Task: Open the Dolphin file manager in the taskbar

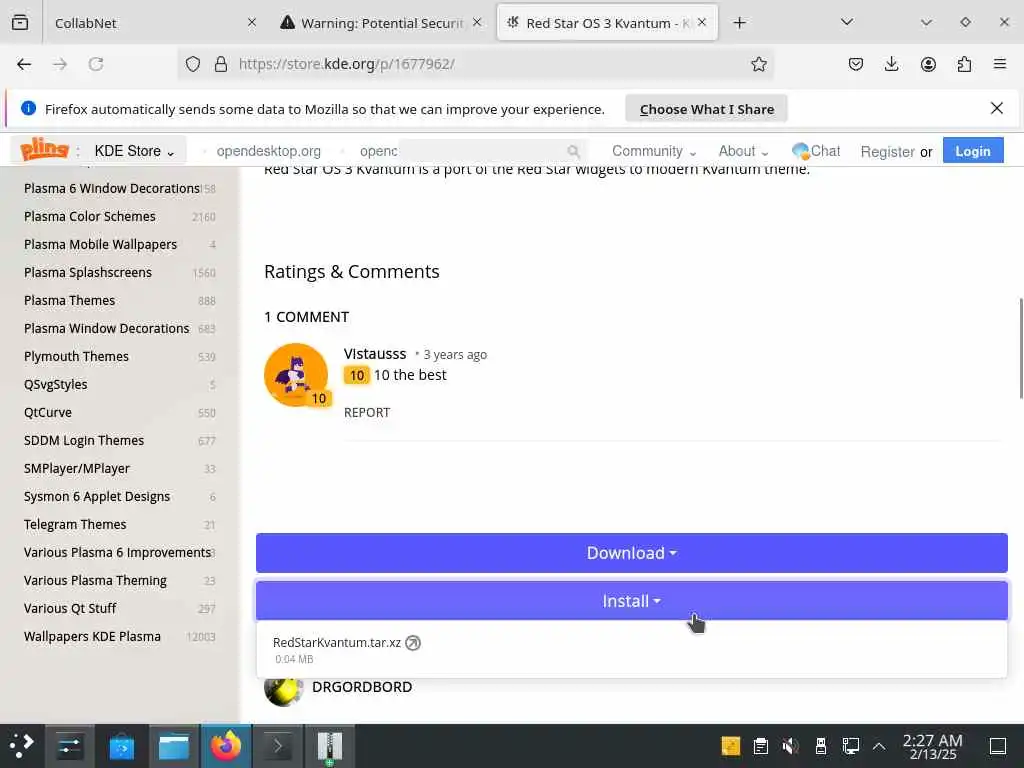Action: click(174, 746)
